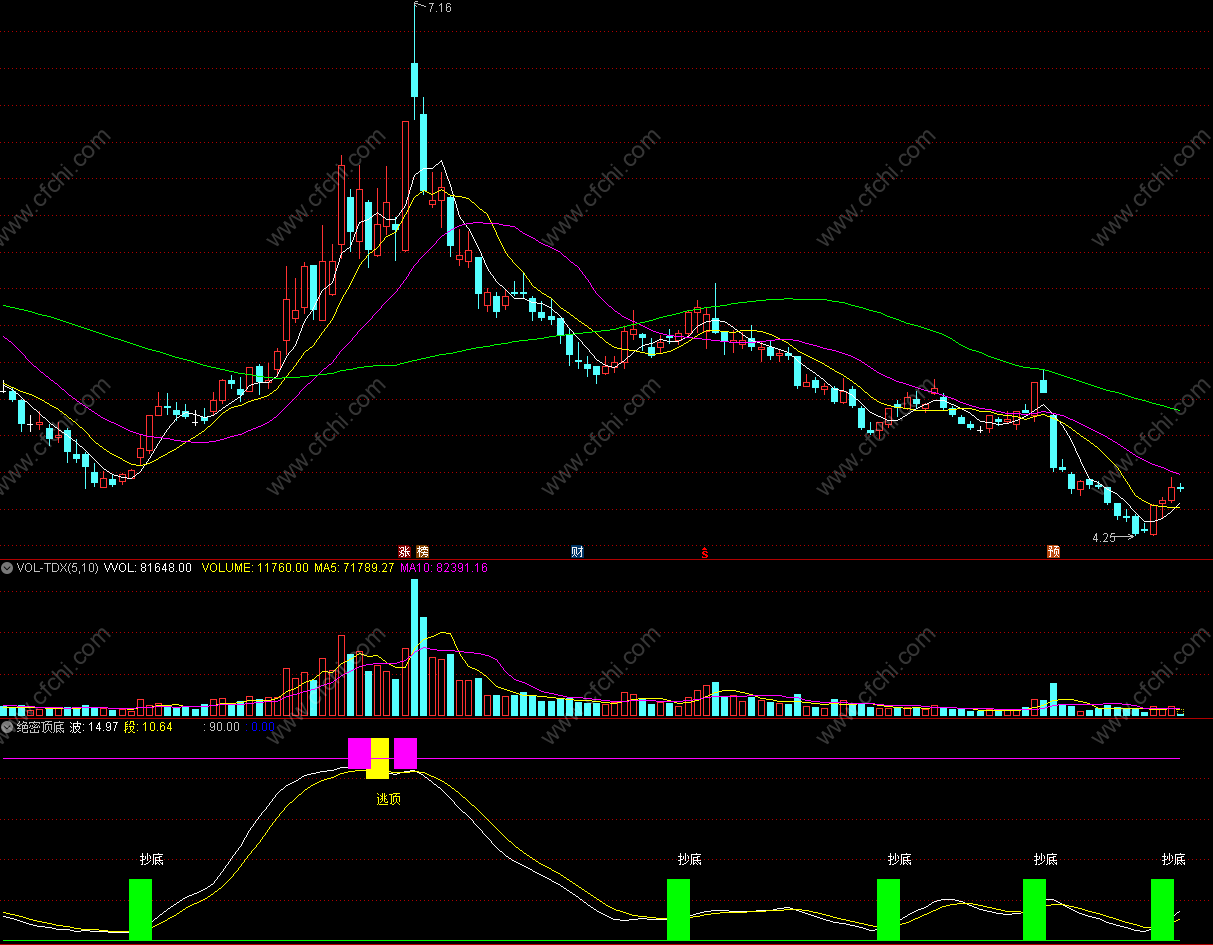Click the rightmost 抄底 signal label
1213x945 pixels.
click(x=1174, y=859)
